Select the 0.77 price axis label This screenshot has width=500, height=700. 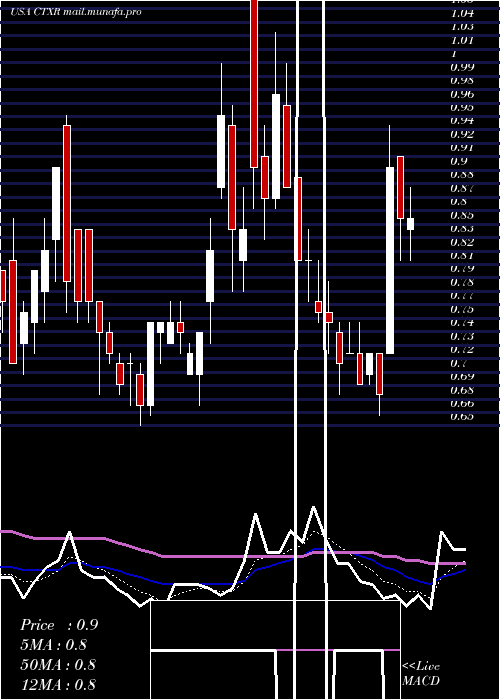point(462,296)
